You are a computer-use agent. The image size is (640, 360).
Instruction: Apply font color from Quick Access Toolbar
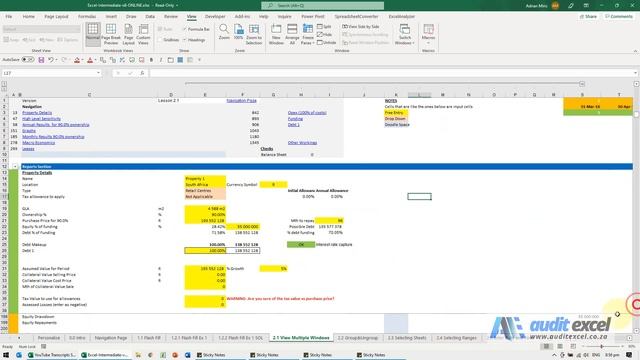pyautogui.click(x=90, y=60)
